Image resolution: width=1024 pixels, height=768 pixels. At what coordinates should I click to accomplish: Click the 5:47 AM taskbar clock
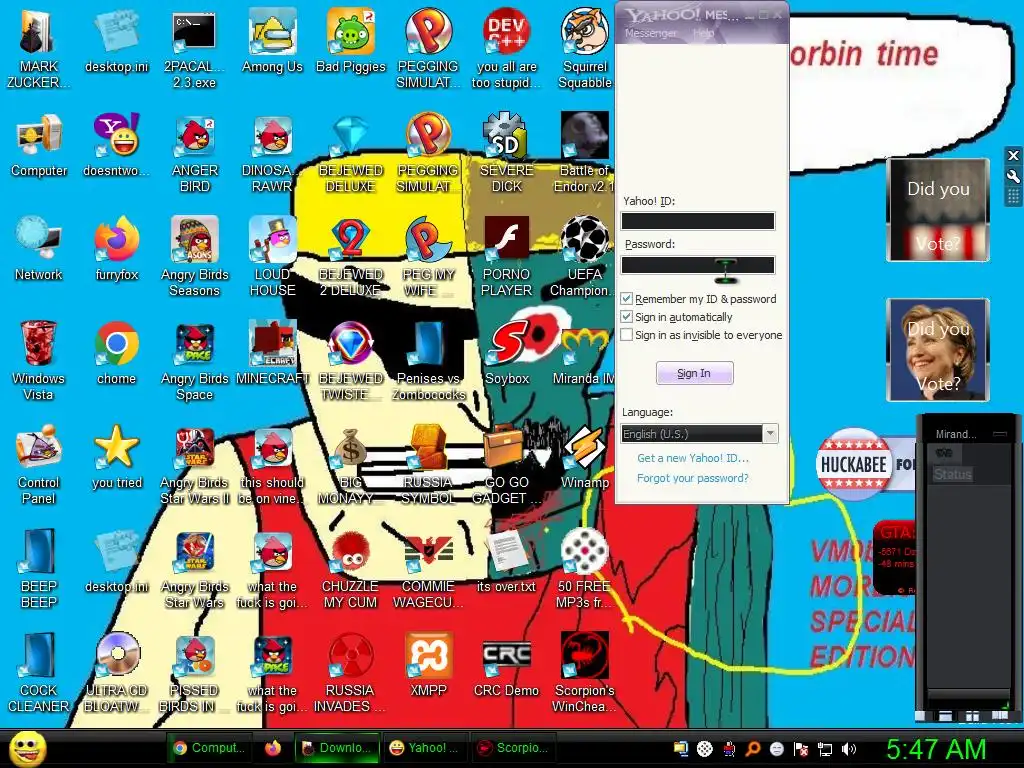coord(935,749)
